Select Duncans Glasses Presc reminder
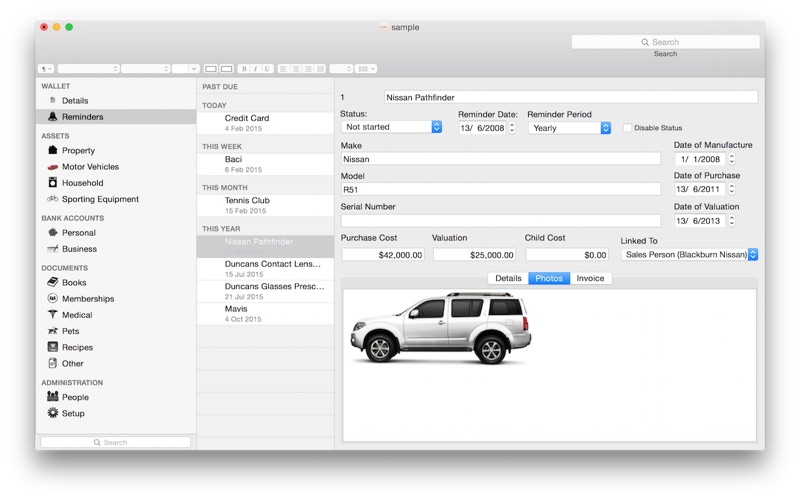 (265, 291)
